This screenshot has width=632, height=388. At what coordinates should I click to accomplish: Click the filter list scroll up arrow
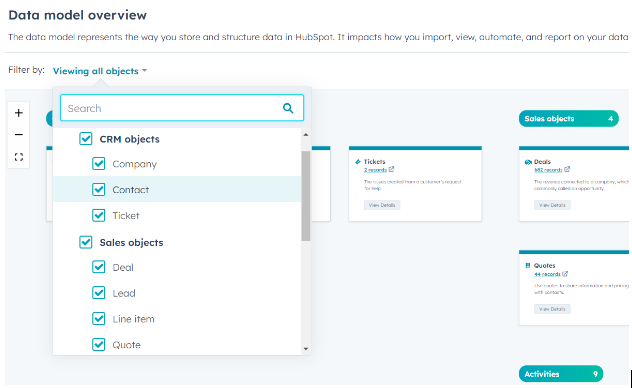[306, 135]
